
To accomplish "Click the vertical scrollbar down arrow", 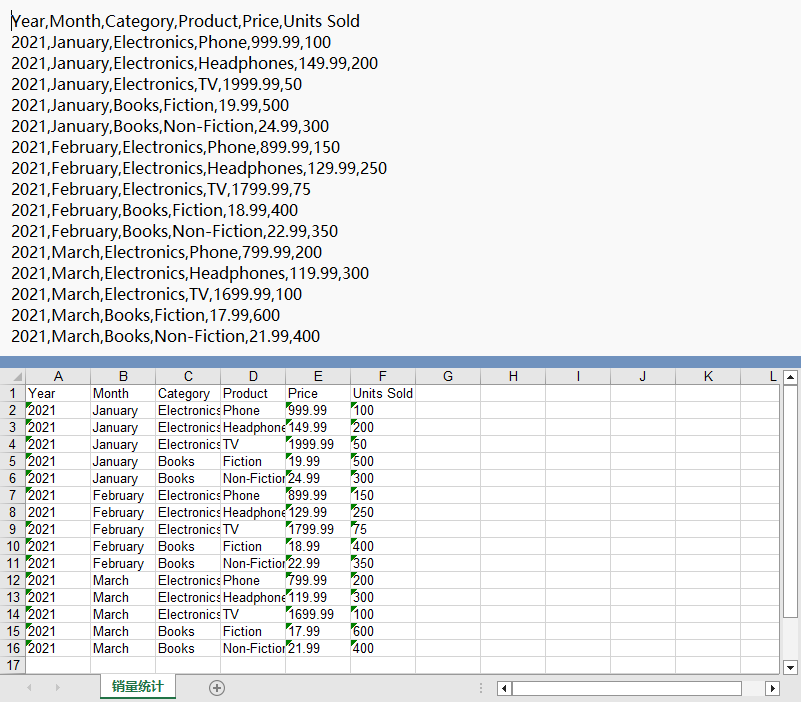I will [790, 667].
